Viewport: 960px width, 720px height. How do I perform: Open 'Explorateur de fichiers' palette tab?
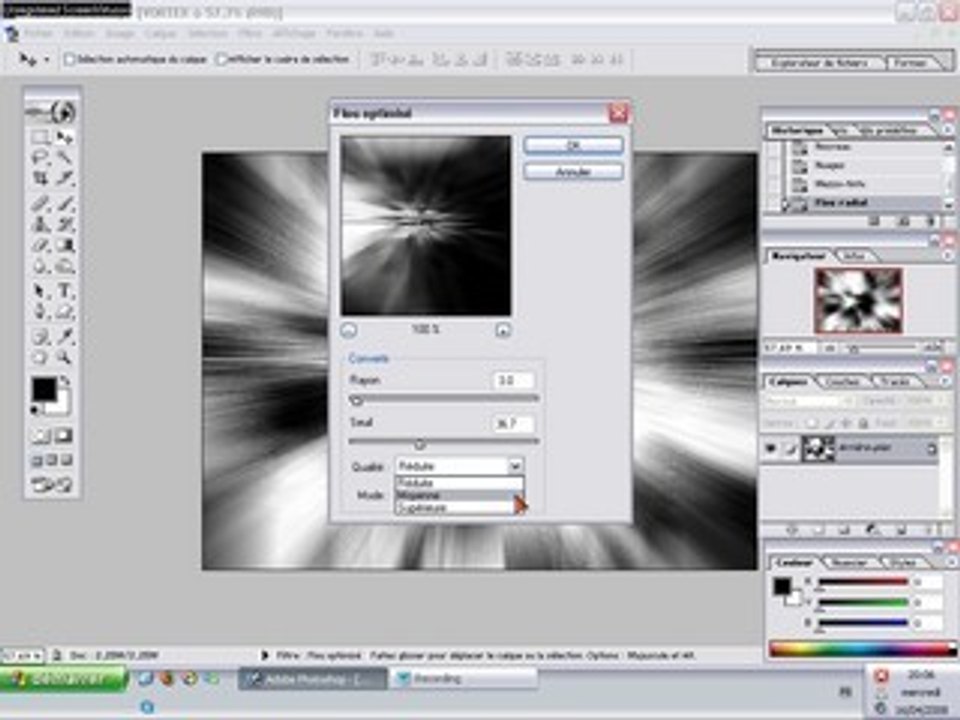coord(819,63)
